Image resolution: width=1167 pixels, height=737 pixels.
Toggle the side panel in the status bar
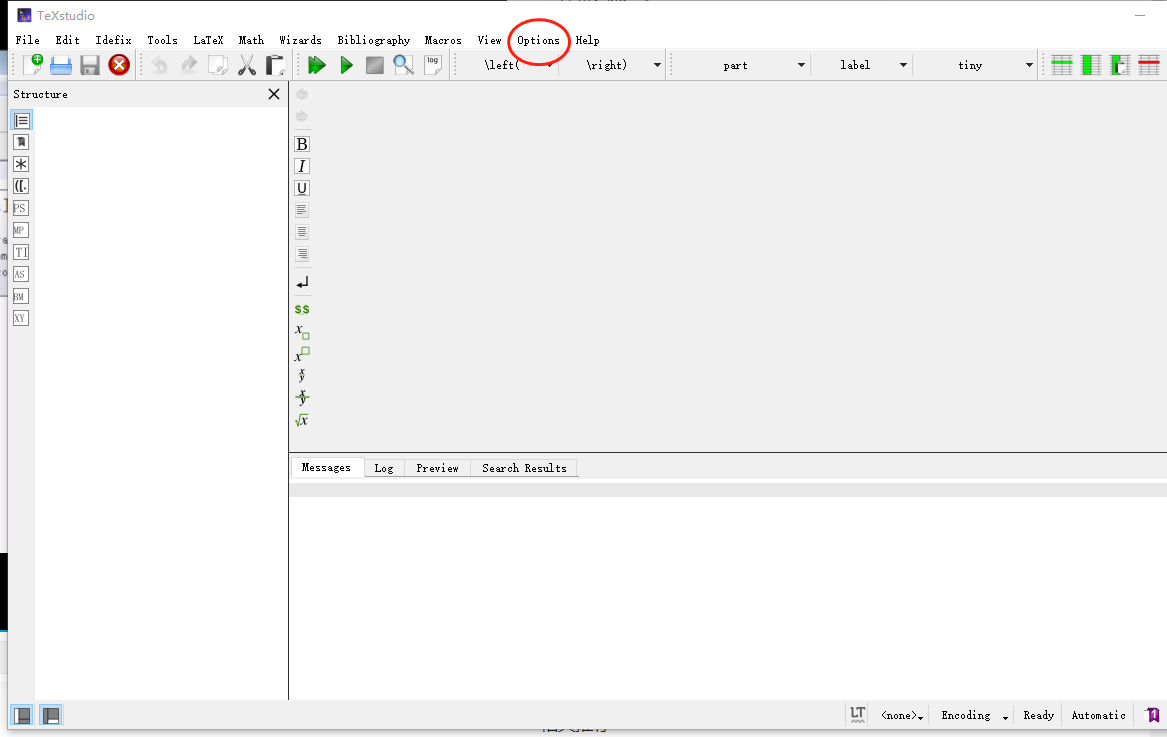pyautogui.click(x=22, y=715)
